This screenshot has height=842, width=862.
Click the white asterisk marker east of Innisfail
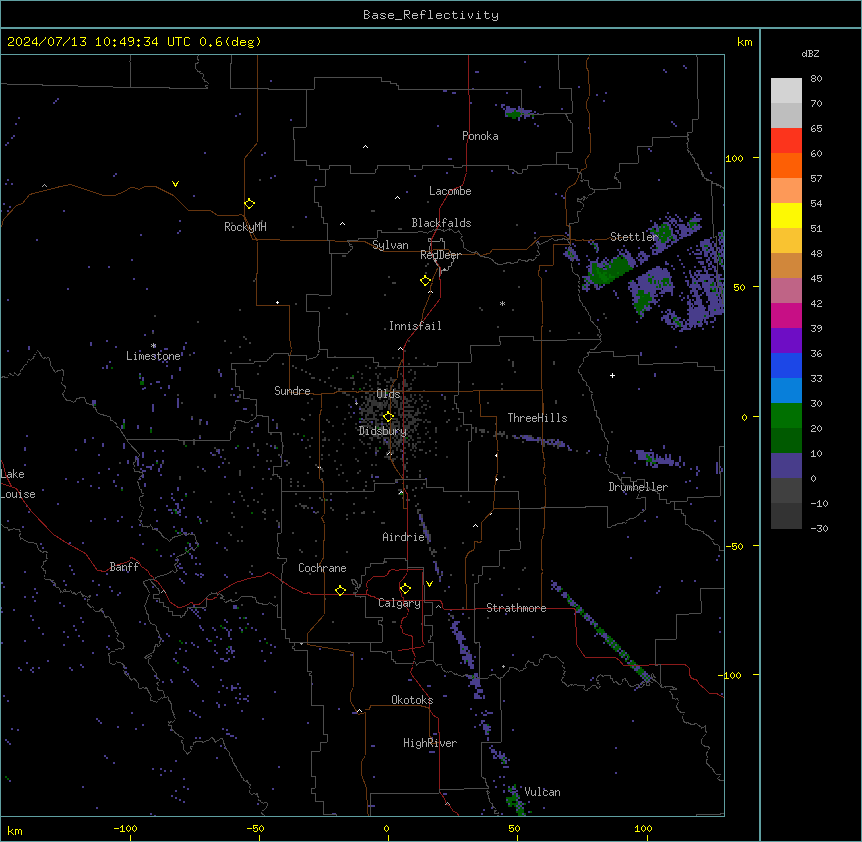[x=502, y=303]
